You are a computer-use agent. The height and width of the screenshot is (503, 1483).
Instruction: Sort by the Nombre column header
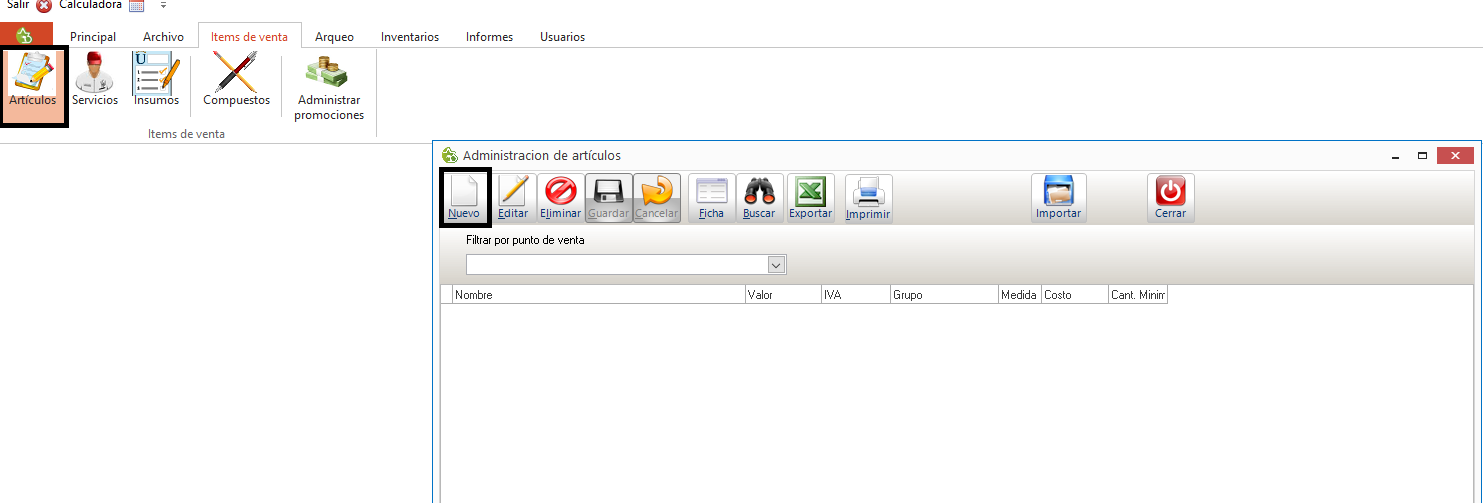click(598, 296)
